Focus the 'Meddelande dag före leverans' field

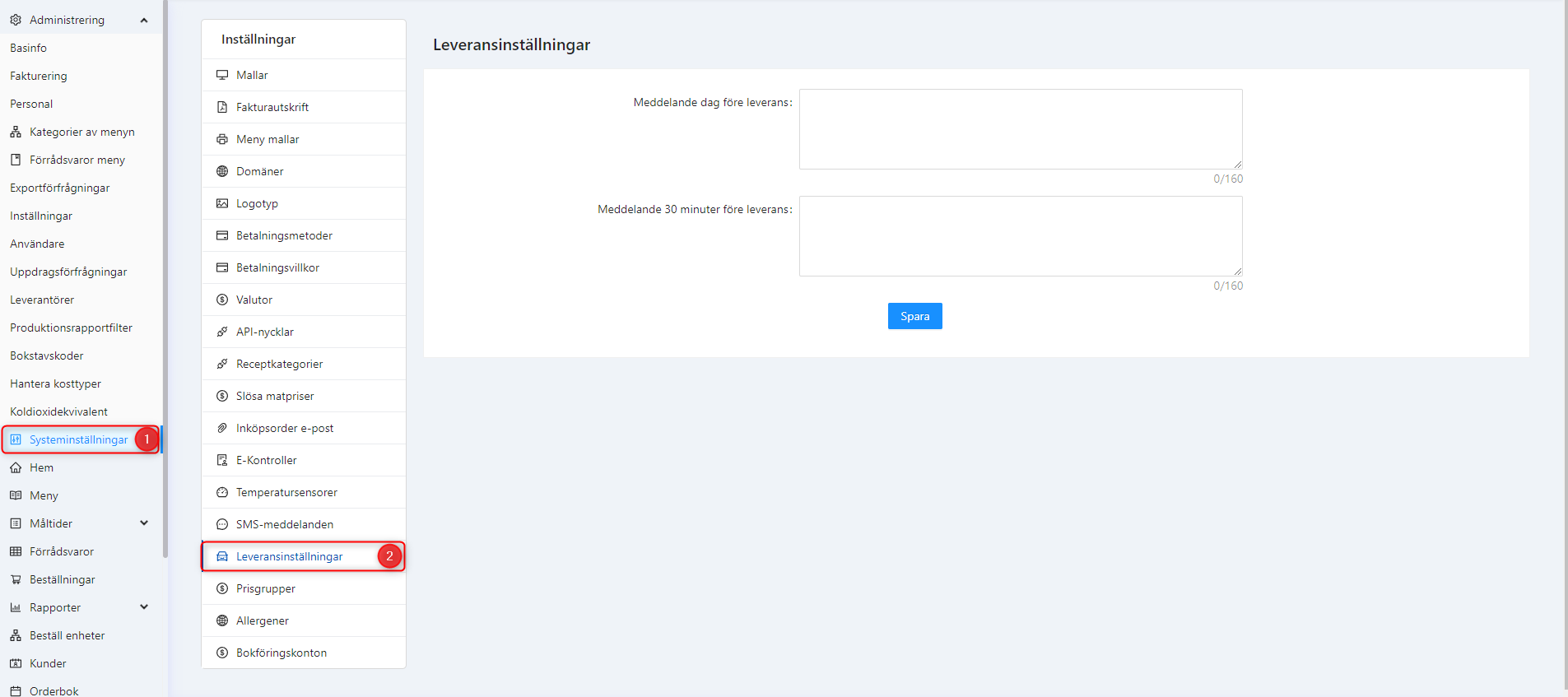click(x=1020, y=129)
